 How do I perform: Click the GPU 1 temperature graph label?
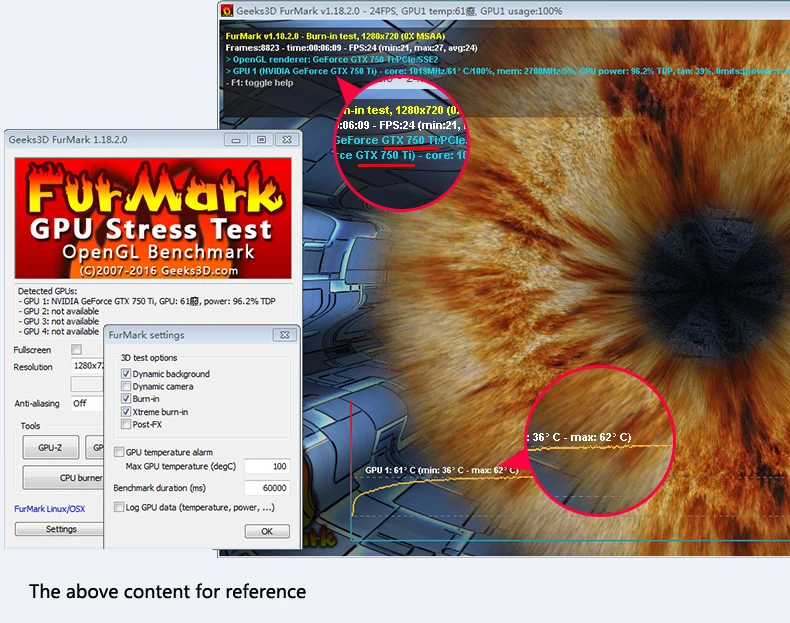coord(442,470)
